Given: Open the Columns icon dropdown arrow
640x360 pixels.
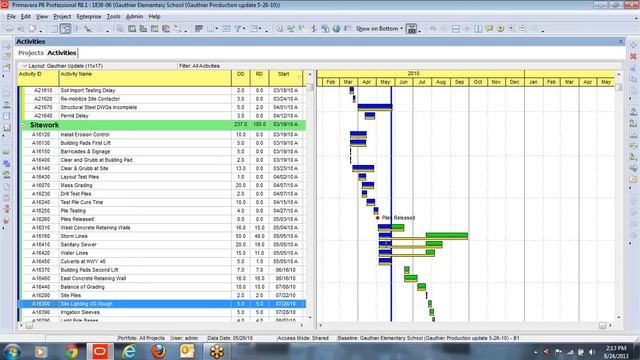Looking at the screenshot, I should pyautogui.click(x=216, y=29).
